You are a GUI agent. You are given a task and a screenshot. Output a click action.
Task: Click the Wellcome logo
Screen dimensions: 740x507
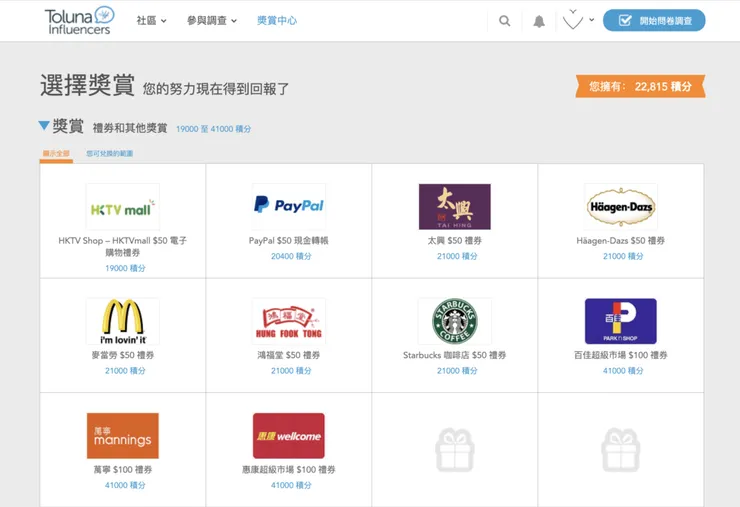(289, 436)
